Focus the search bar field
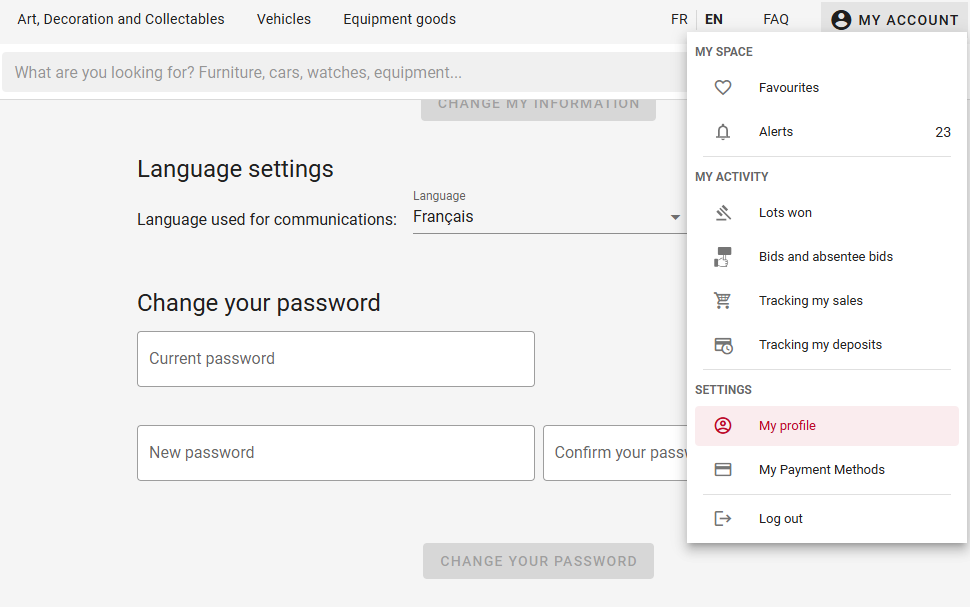 click(345, 72)
